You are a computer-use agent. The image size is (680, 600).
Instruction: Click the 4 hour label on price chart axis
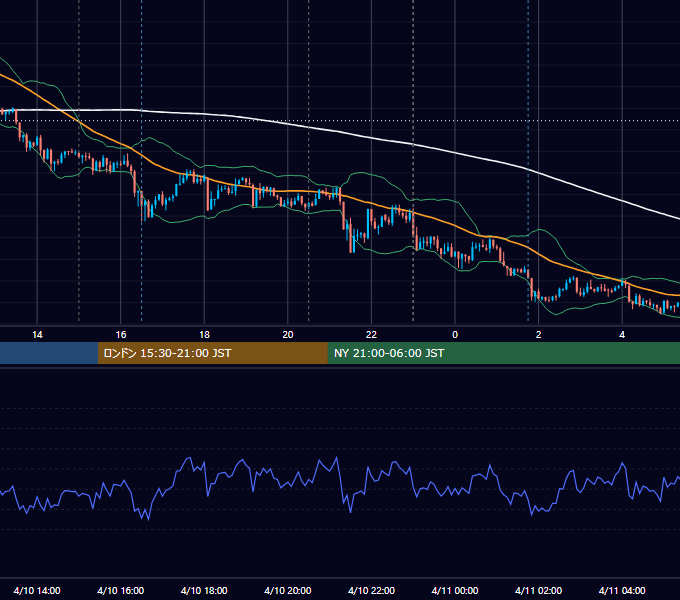point(622,335)
